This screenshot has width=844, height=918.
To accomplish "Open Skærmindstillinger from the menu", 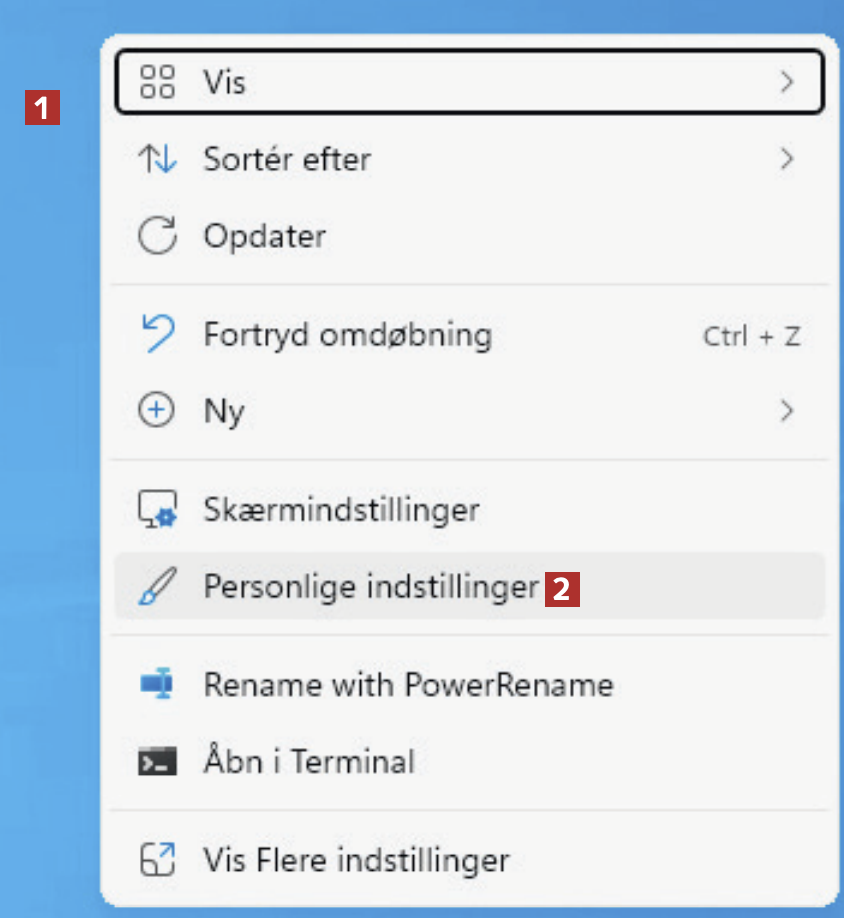I will pos(341,510).
